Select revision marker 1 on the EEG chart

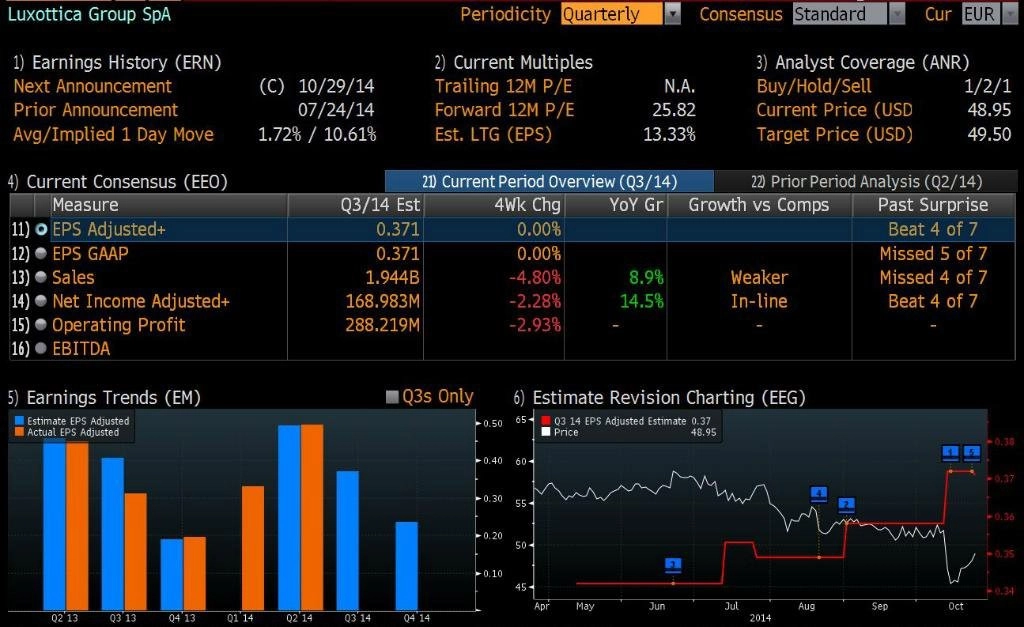point(950,452)
